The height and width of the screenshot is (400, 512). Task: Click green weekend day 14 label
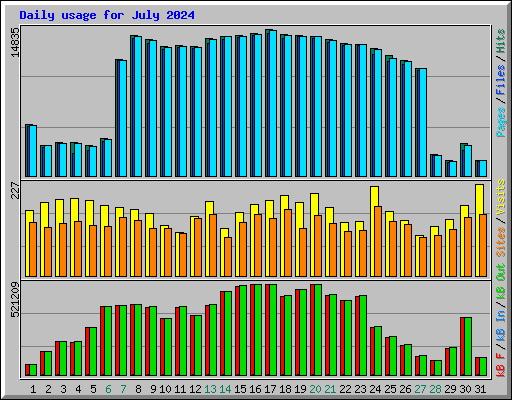coord(225,389)
